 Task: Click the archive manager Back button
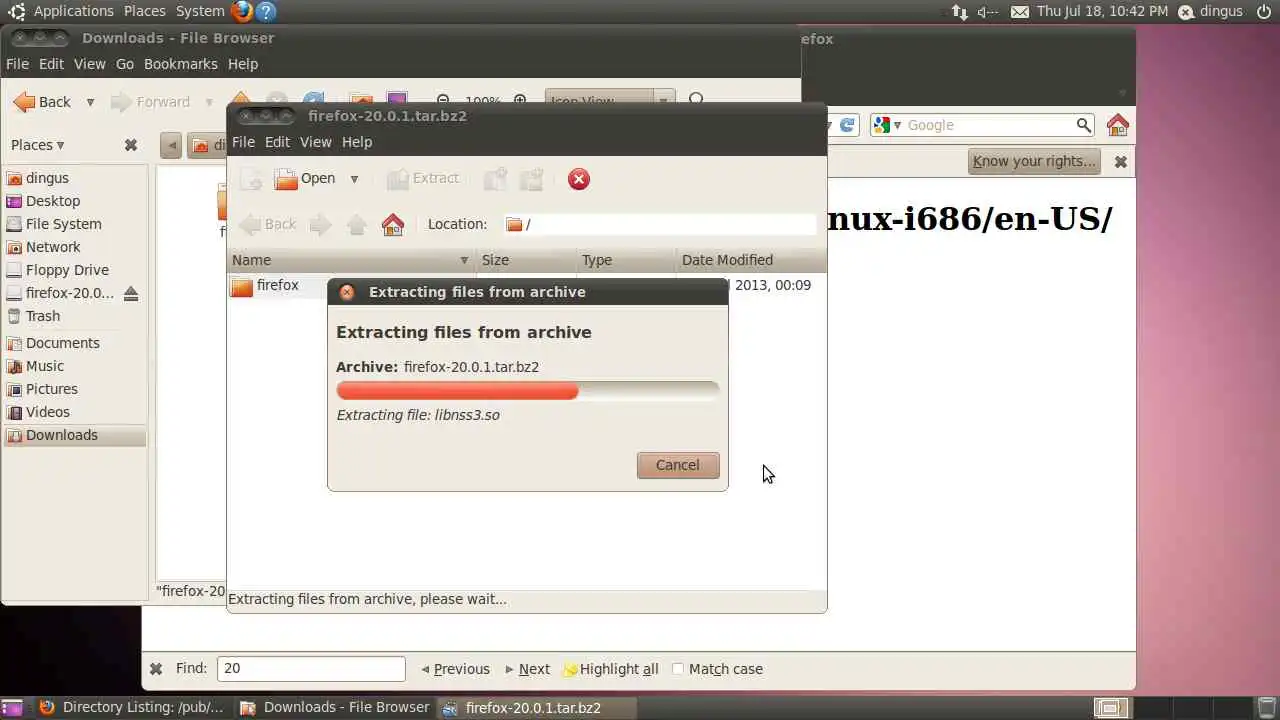(x=267, y=224)
